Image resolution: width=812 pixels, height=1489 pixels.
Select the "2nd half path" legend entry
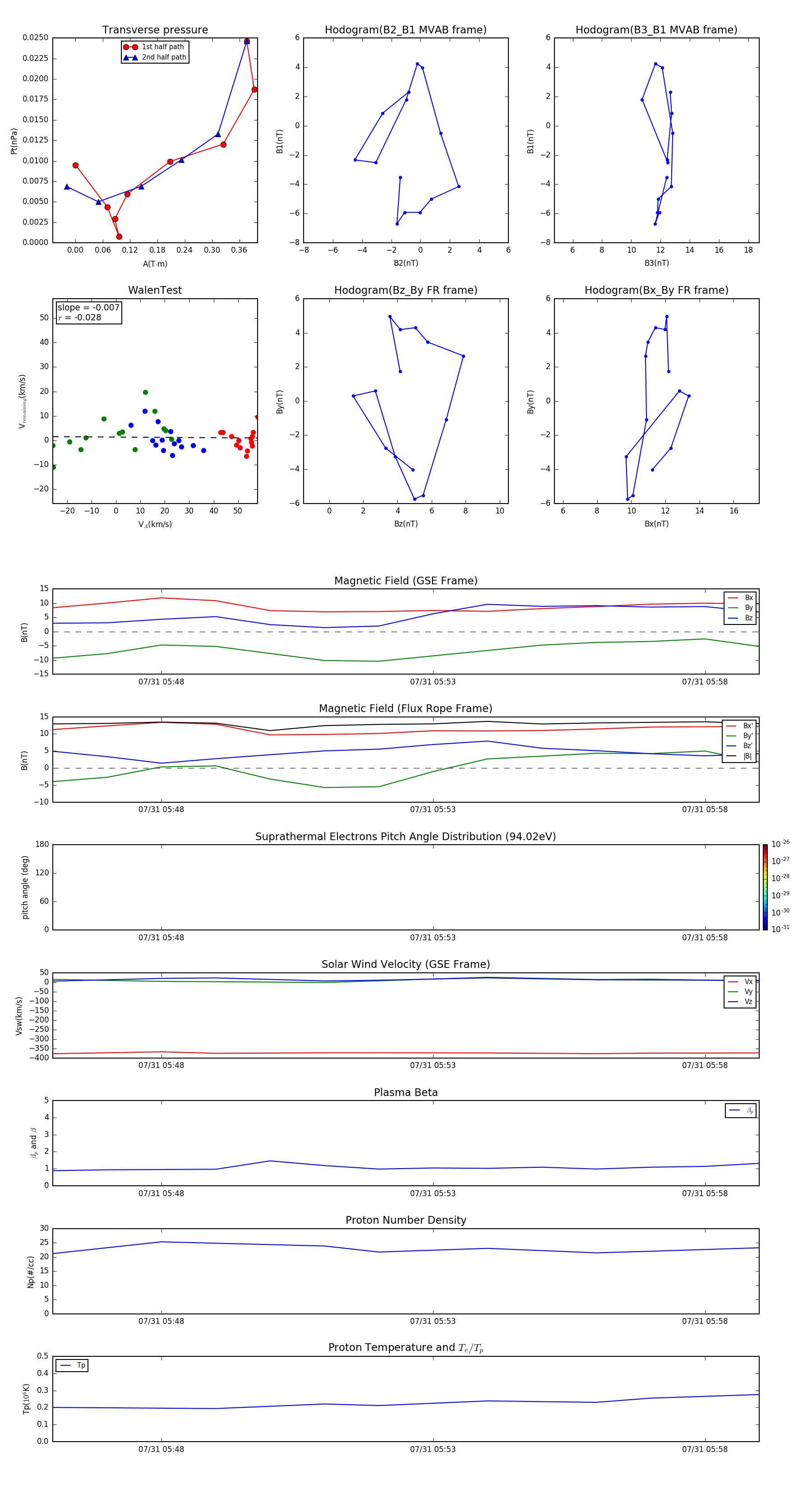[x=154, y=57]
